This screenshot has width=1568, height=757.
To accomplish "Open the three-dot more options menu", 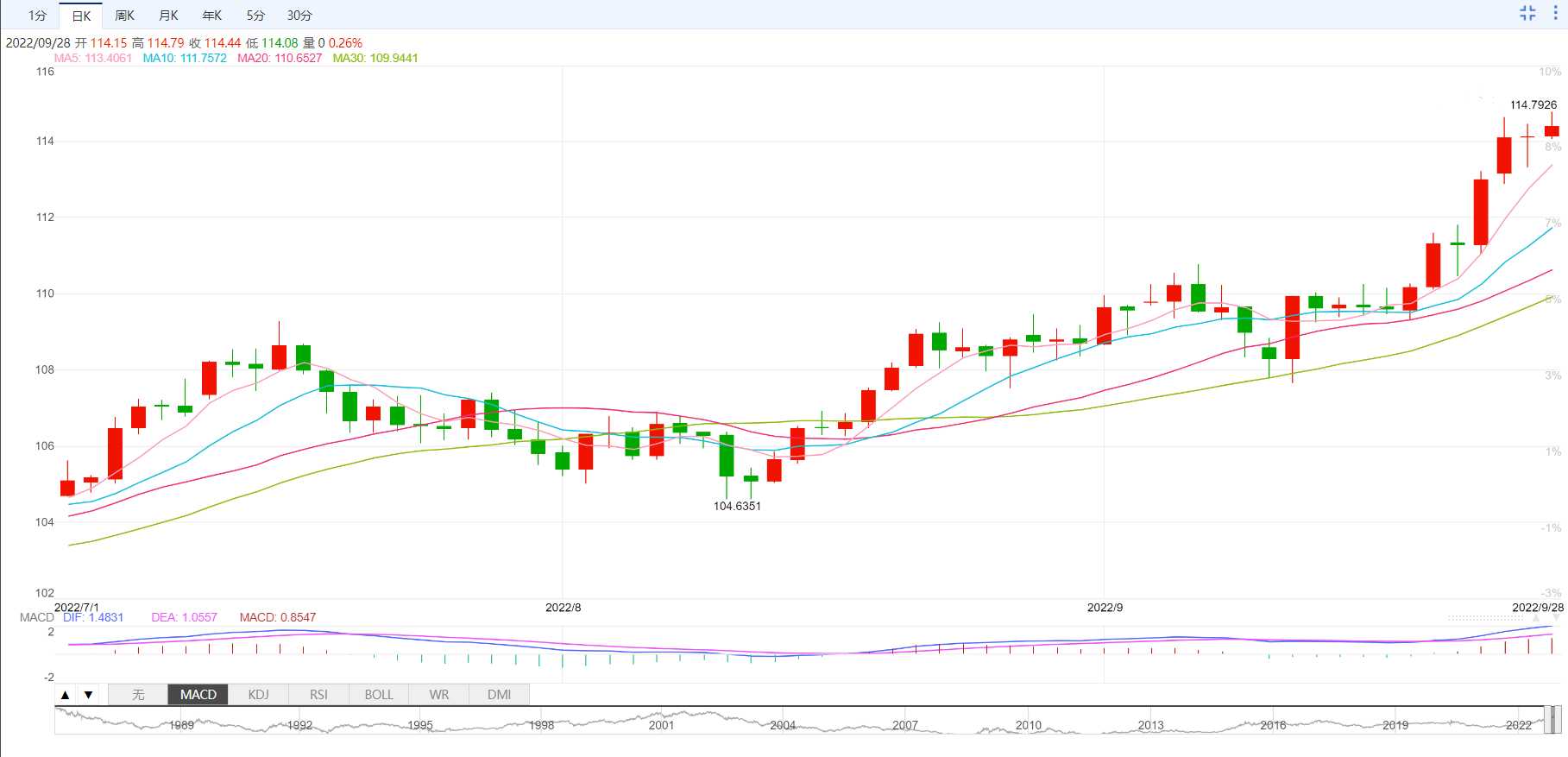I will click(x=1555, y=13).
